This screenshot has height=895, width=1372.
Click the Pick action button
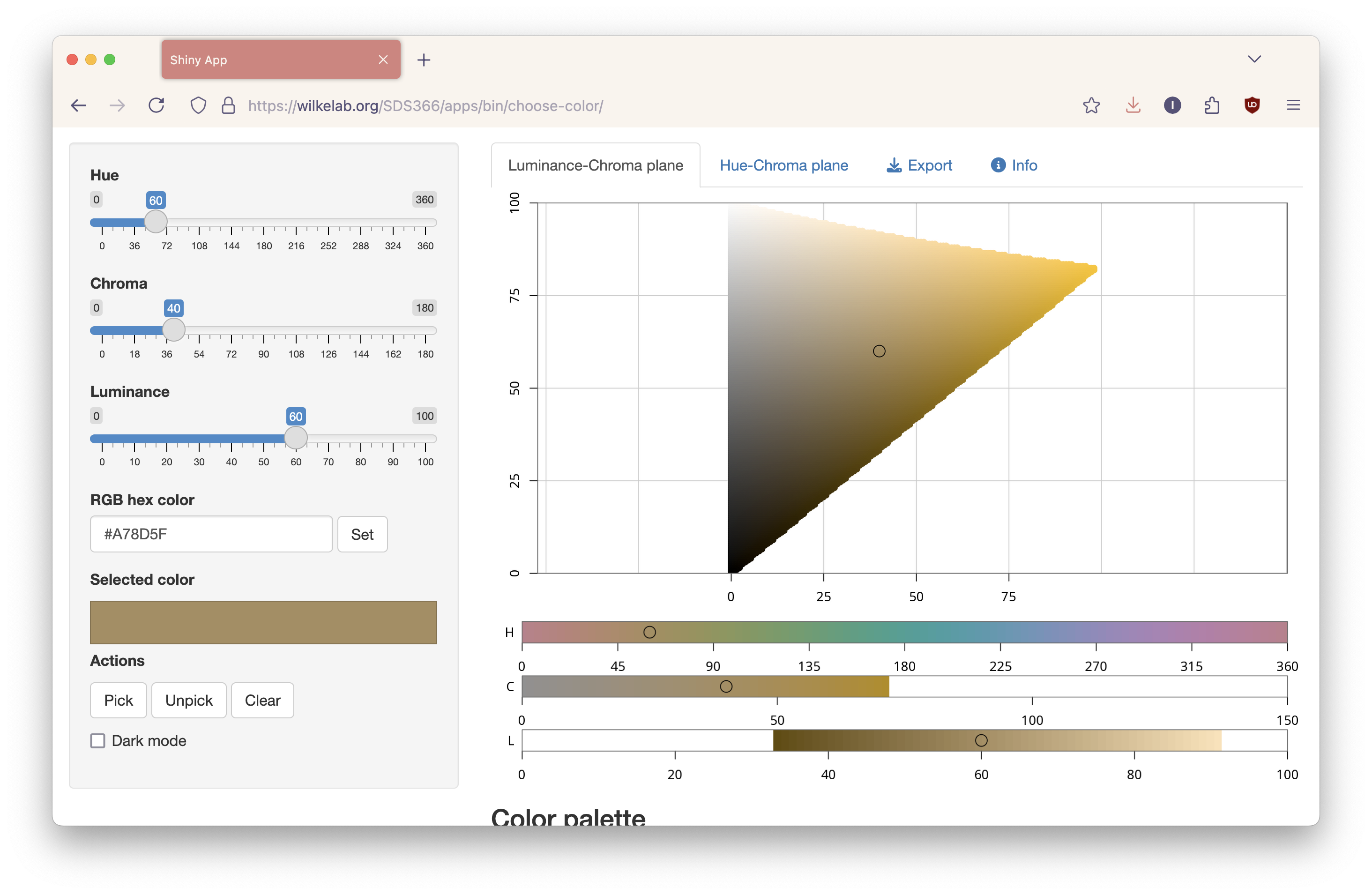click(118, 700)
